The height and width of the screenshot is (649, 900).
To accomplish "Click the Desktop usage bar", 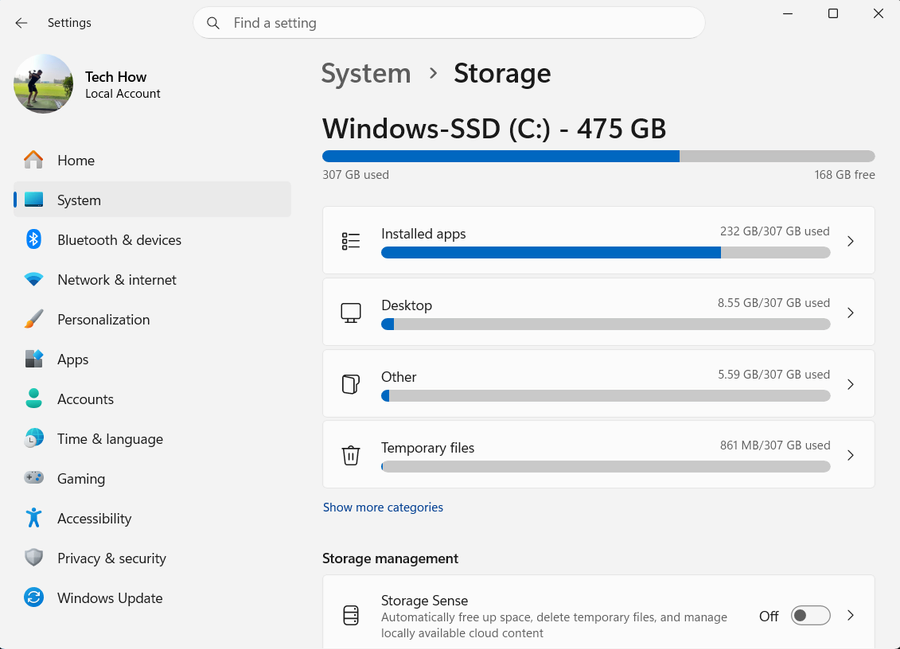I will pyautogui.click(x=606, y=324).
